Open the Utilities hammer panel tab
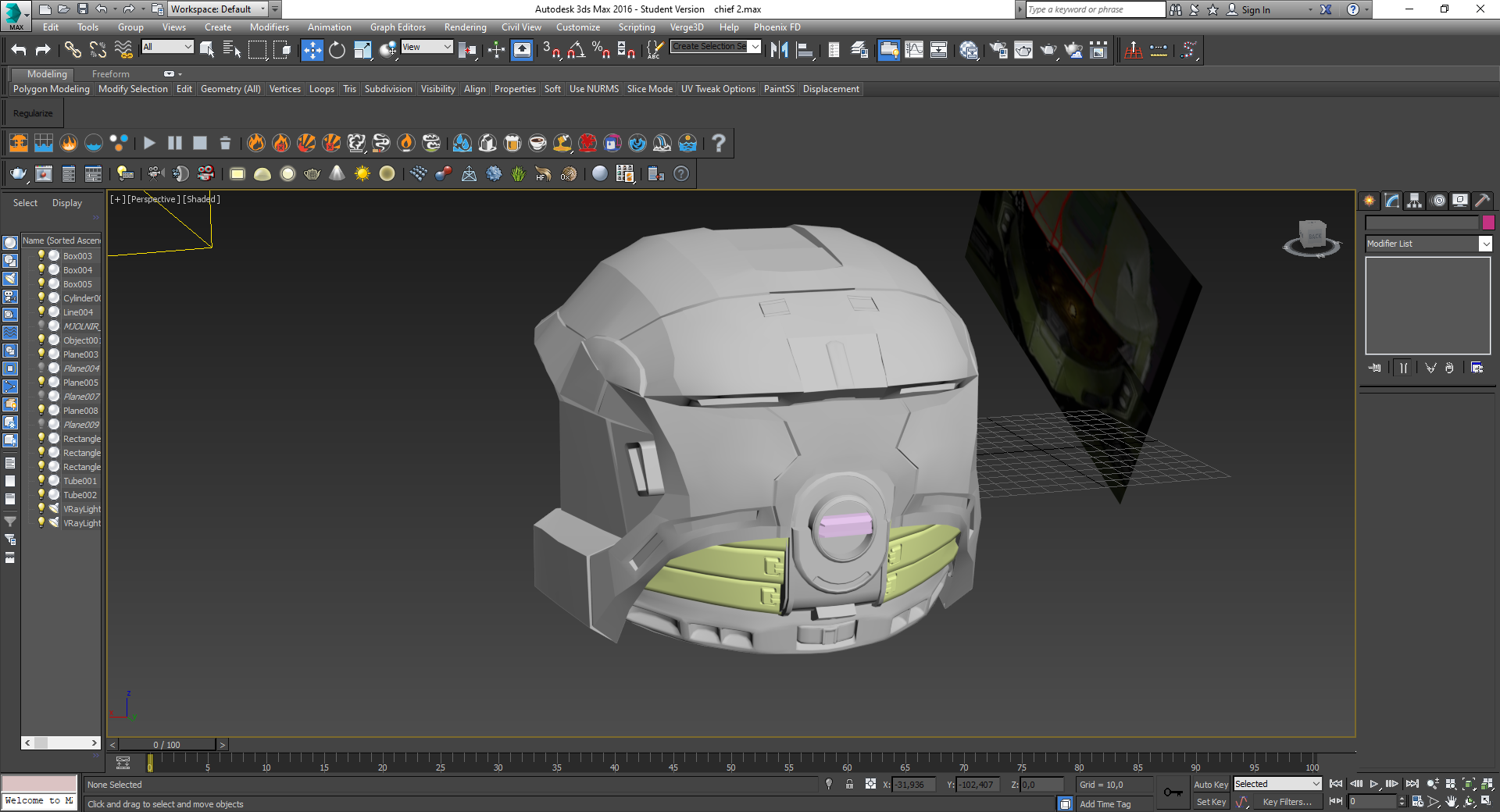 pos(1482,201)
